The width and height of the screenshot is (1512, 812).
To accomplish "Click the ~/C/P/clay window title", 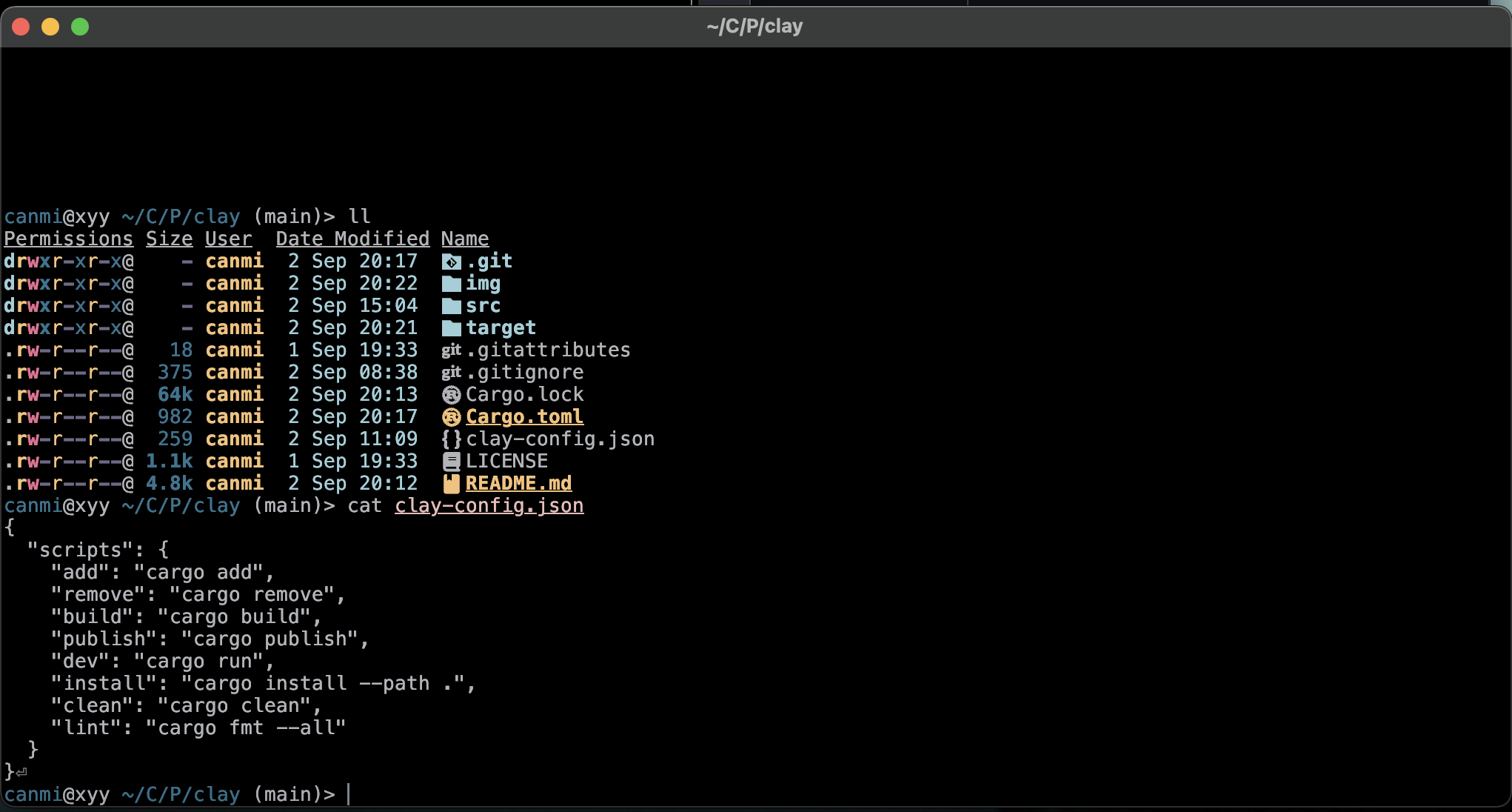I will point(755,27).
